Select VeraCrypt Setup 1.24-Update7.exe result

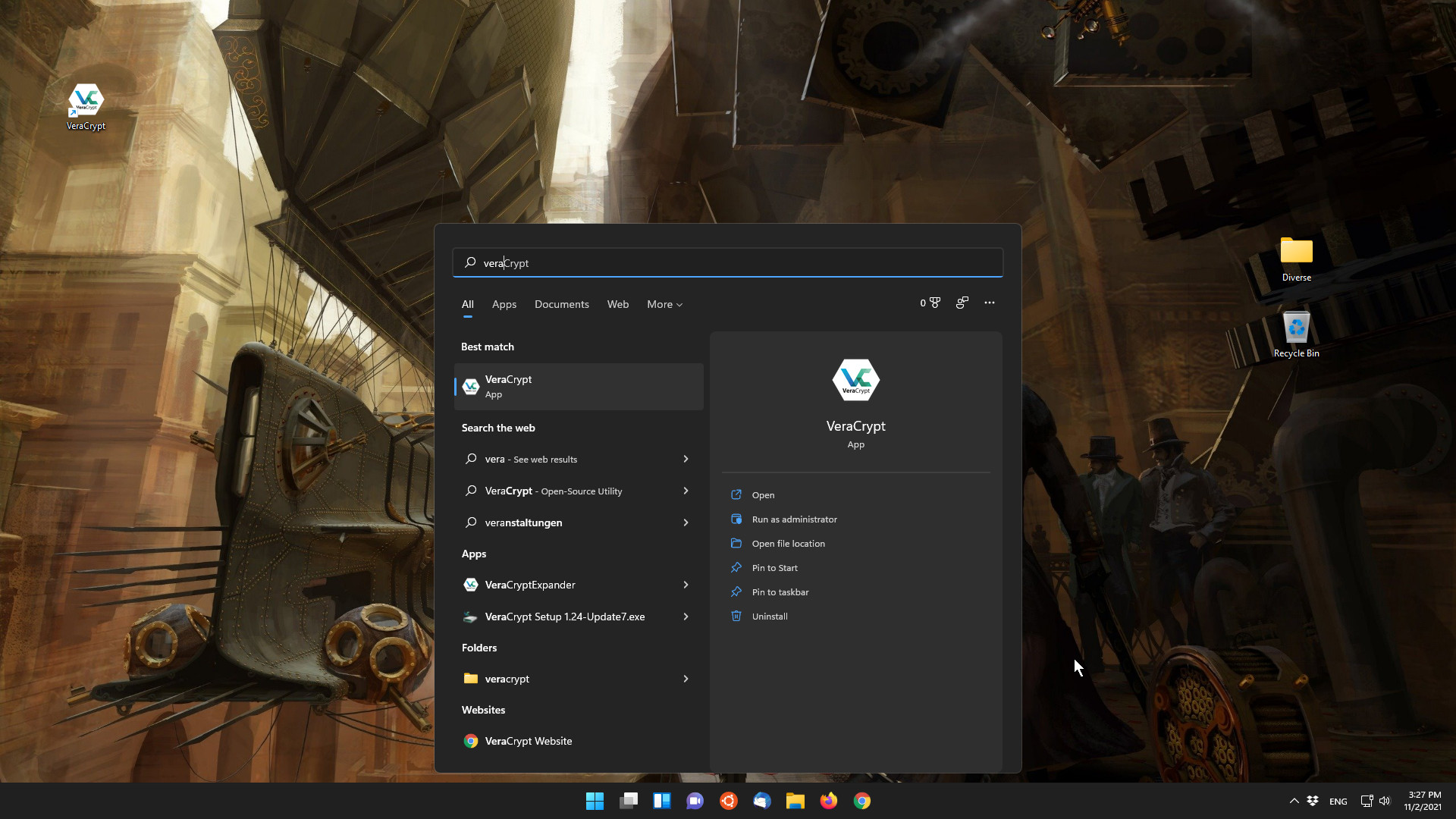[x=579, y=617]
